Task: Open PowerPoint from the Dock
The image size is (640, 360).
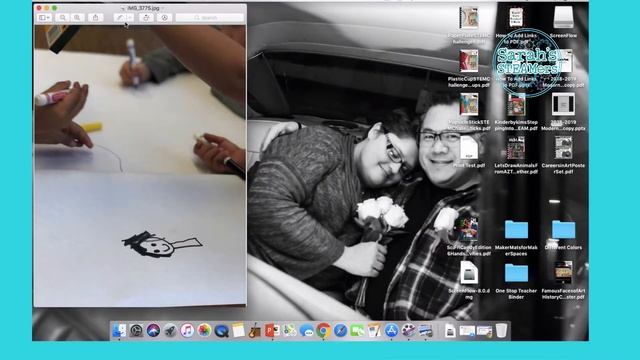Action: pyautogui.click(x=272, y=330)
